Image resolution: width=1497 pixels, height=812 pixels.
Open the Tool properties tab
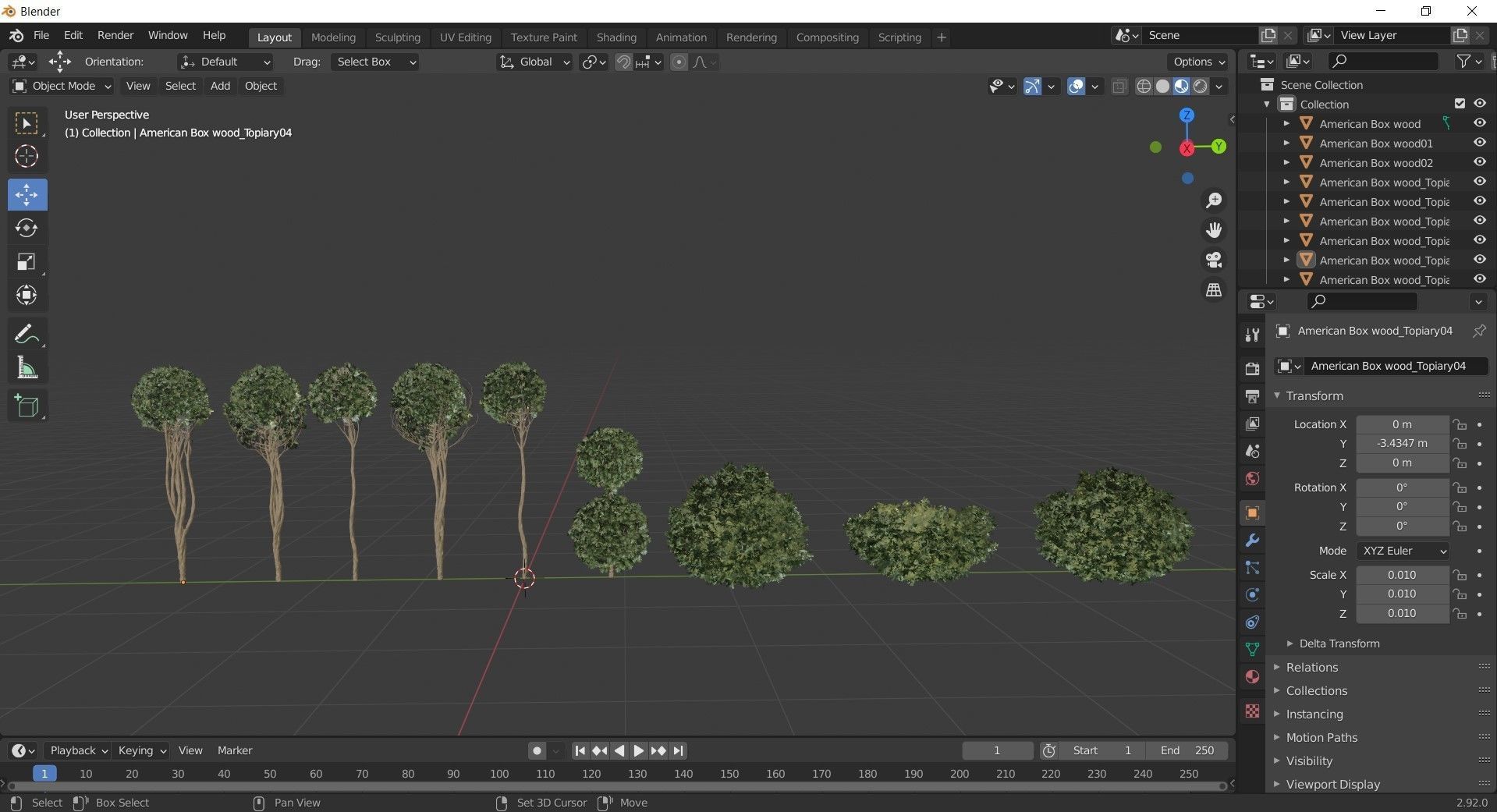tap(1252, 335)
